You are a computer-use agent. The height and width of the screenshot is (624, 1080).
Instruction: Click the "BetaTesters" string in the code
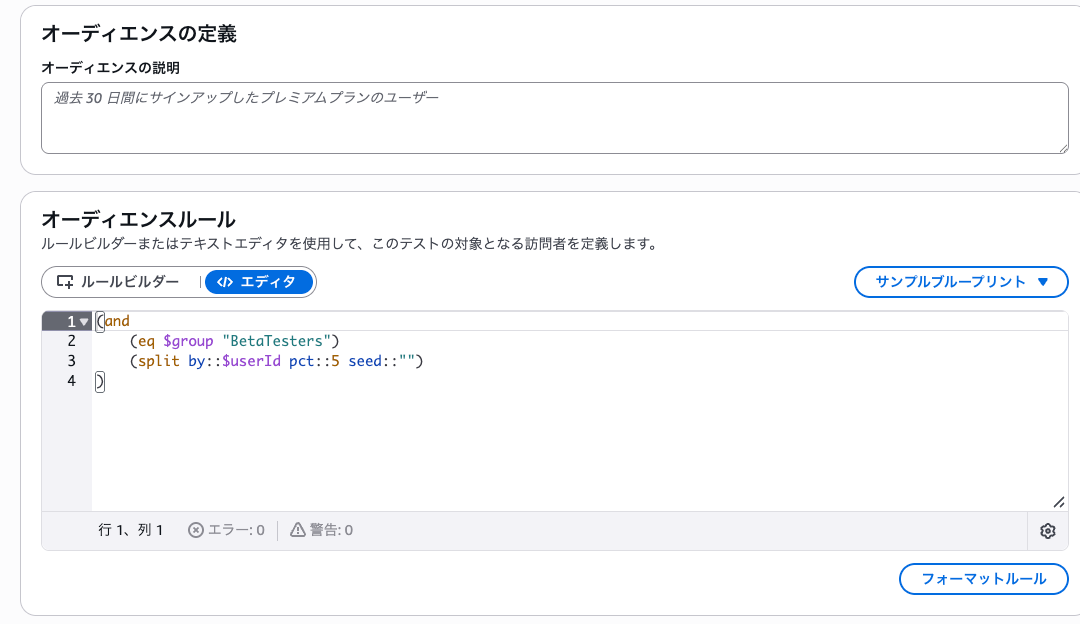click(x=276, y=341)
